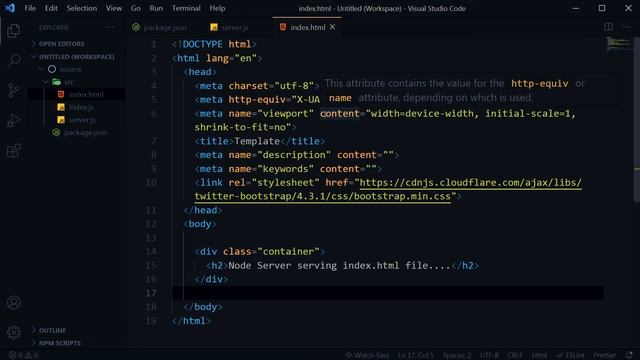640x360 pixels.
Task: Click "keywords" meta name on line 9
Action: tap(286, 169)
